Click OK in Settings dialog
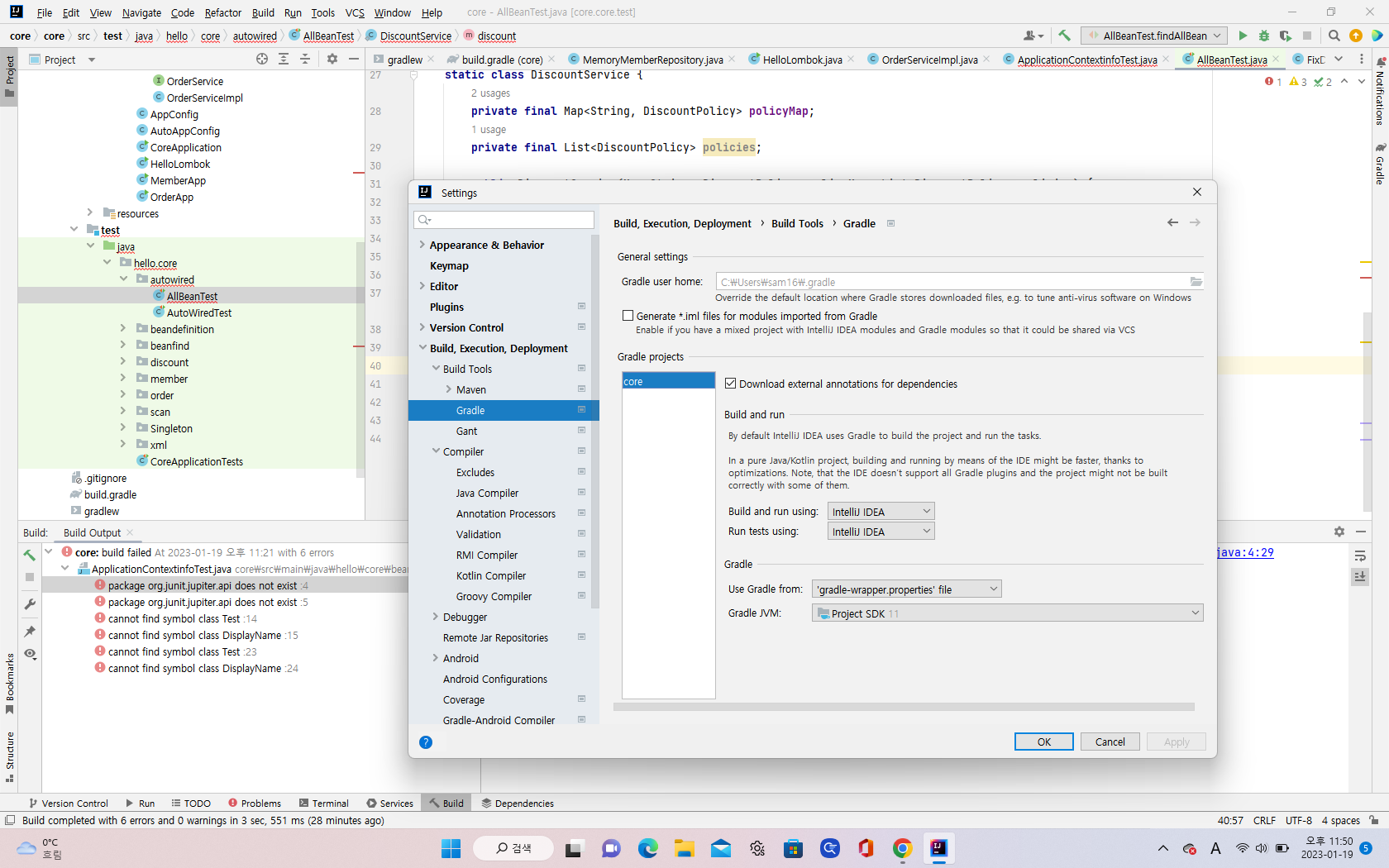 pyautogui.click(x=1043, y=742)
